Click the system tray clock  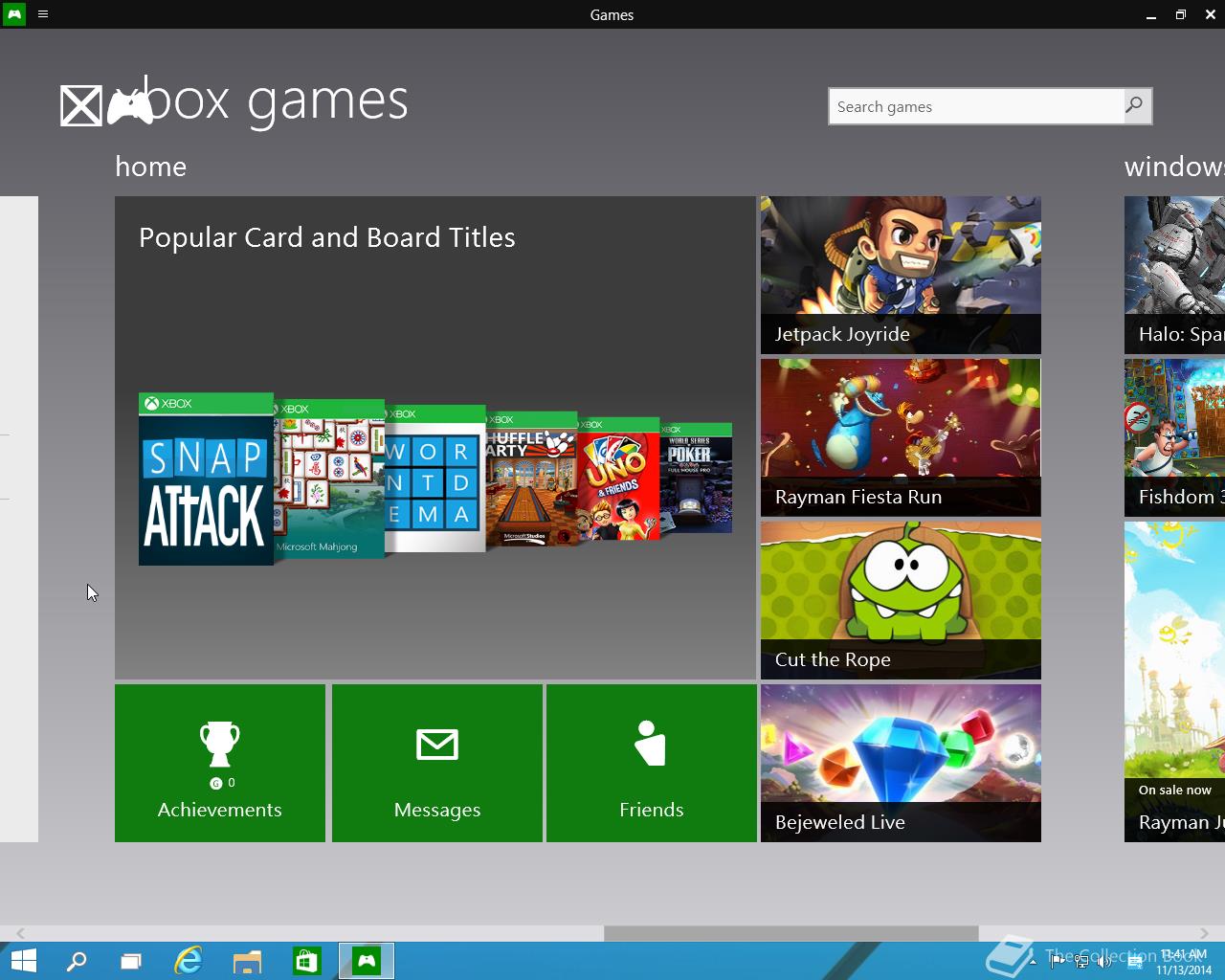coord(1184,962)
